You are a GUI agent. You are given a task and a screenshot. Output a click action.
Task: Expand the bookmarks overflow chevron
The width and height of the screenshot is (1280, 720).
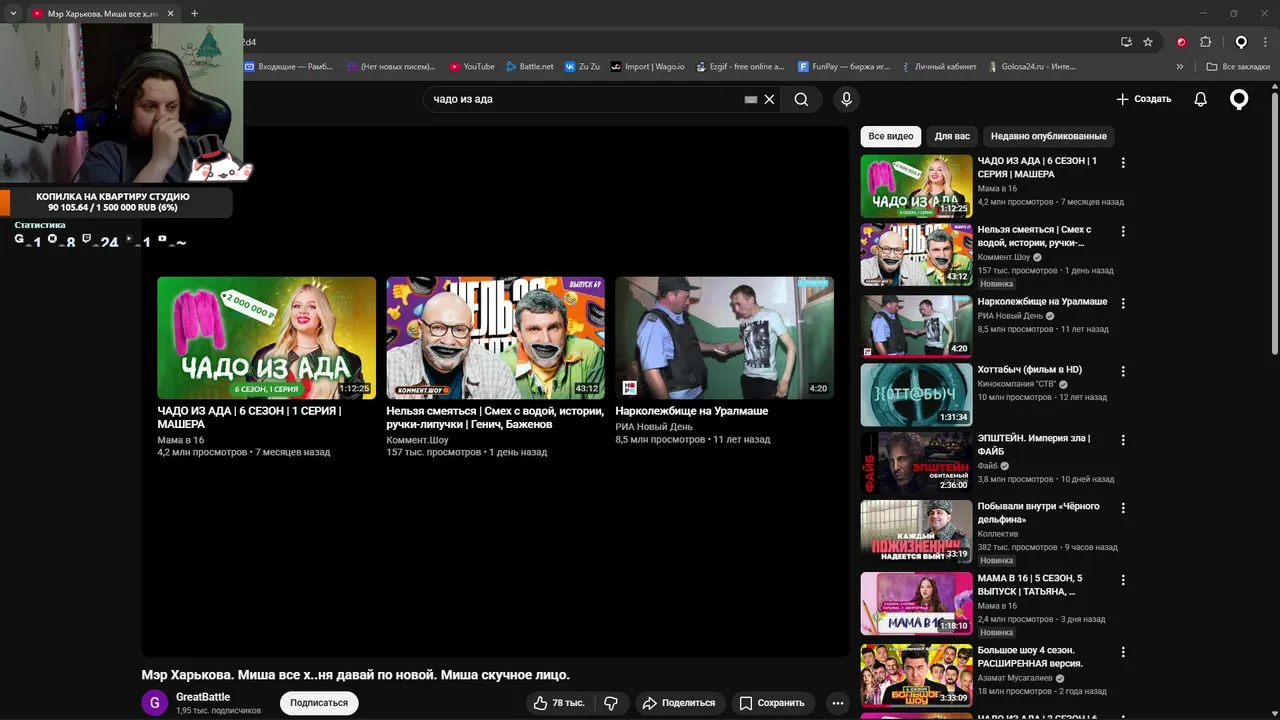pyautogui.click(x=1180, y=67)
